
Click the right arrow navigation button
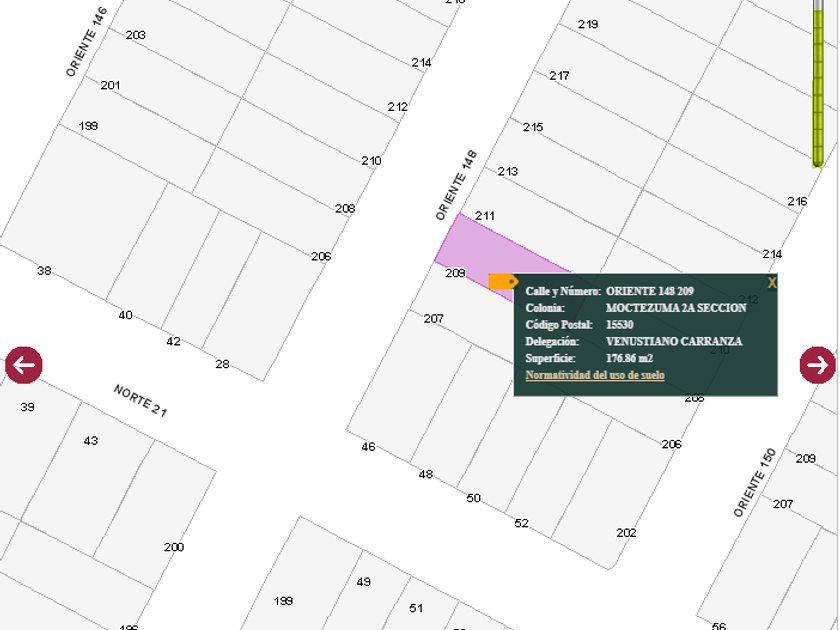(x=817, y=365)
